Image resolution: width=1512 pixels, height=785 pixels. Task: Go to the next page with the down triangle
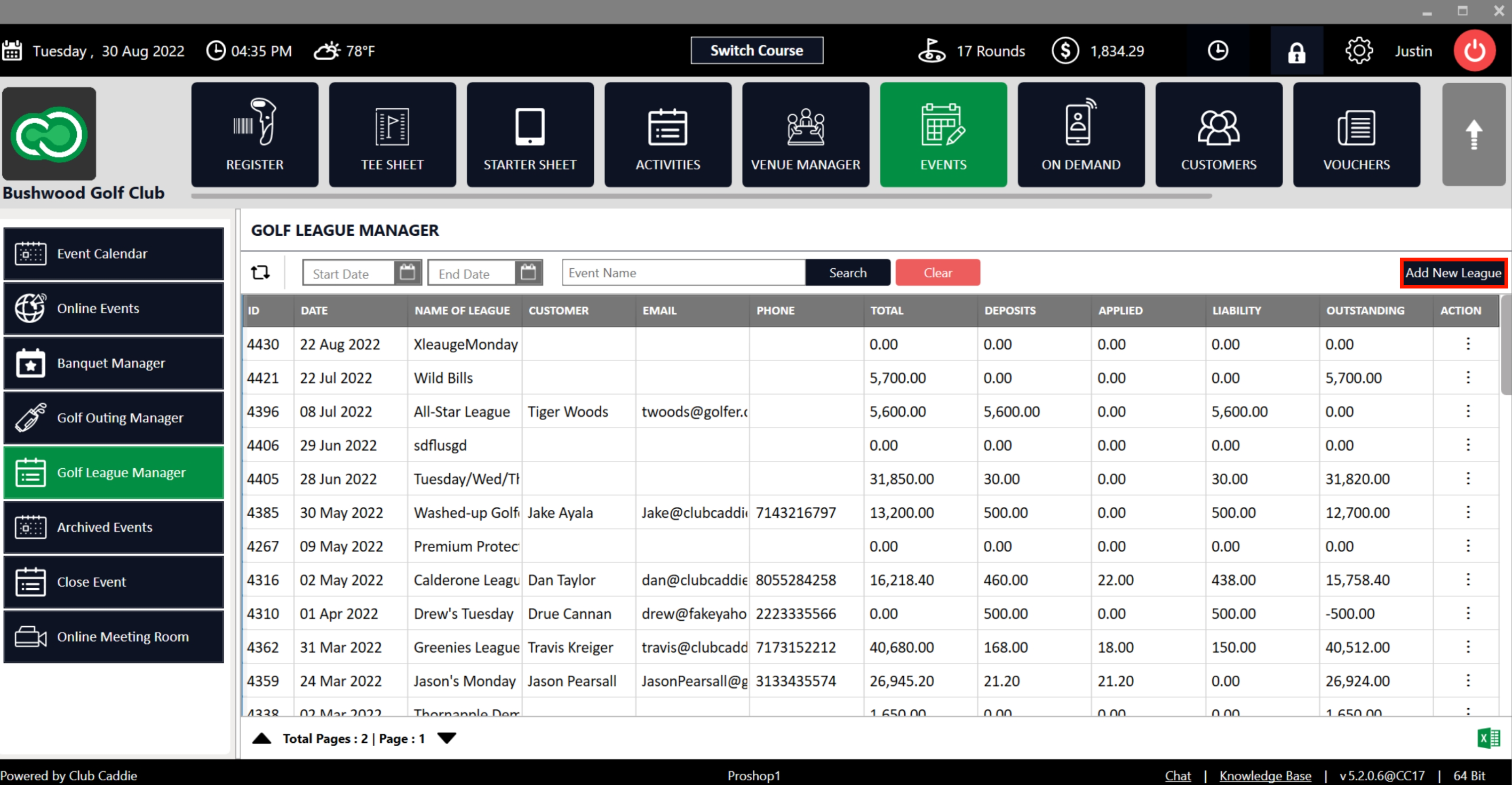coord(447,738)
